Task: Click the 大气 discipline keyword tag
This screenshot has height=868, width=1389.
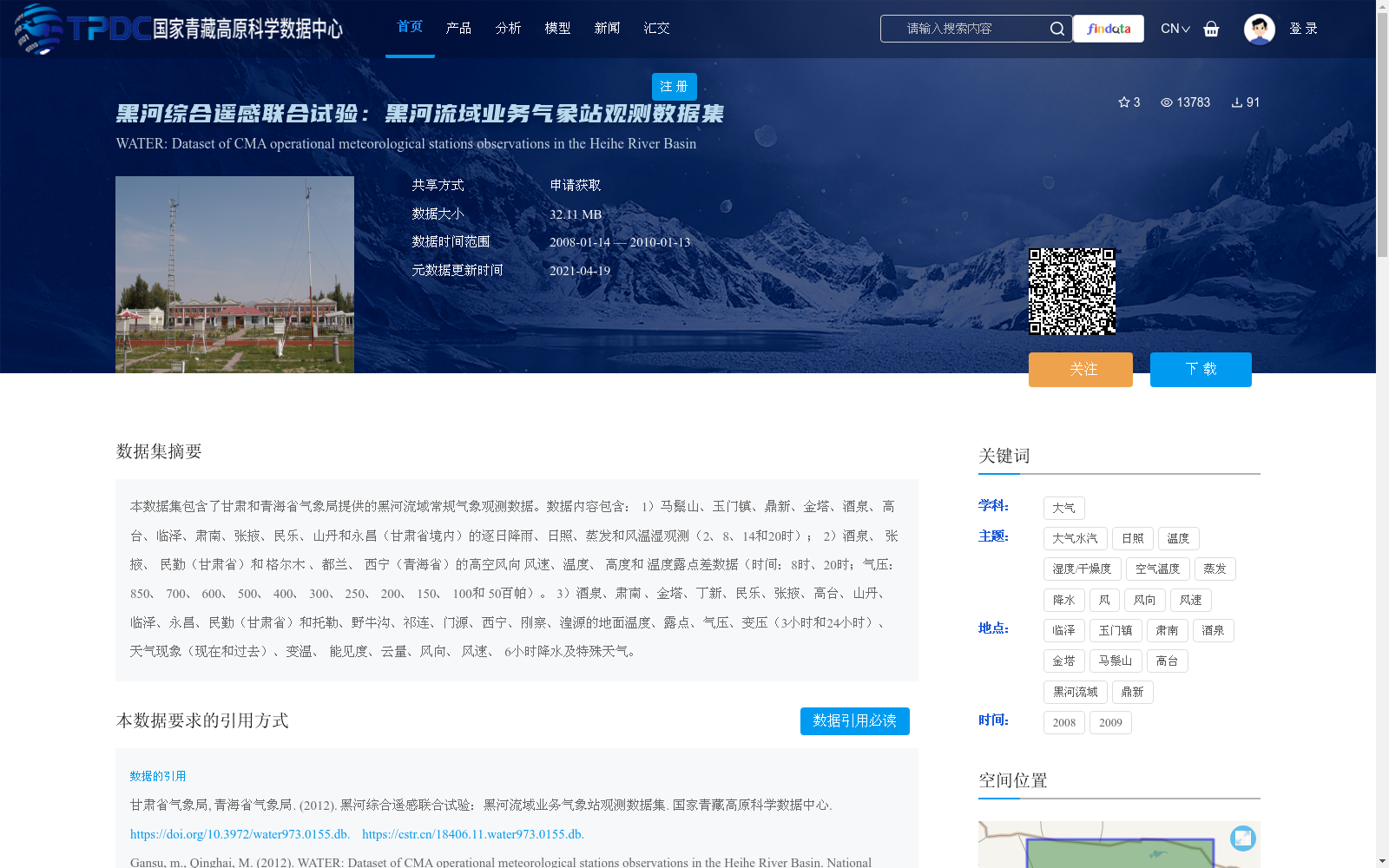Action: (1064, 508)
